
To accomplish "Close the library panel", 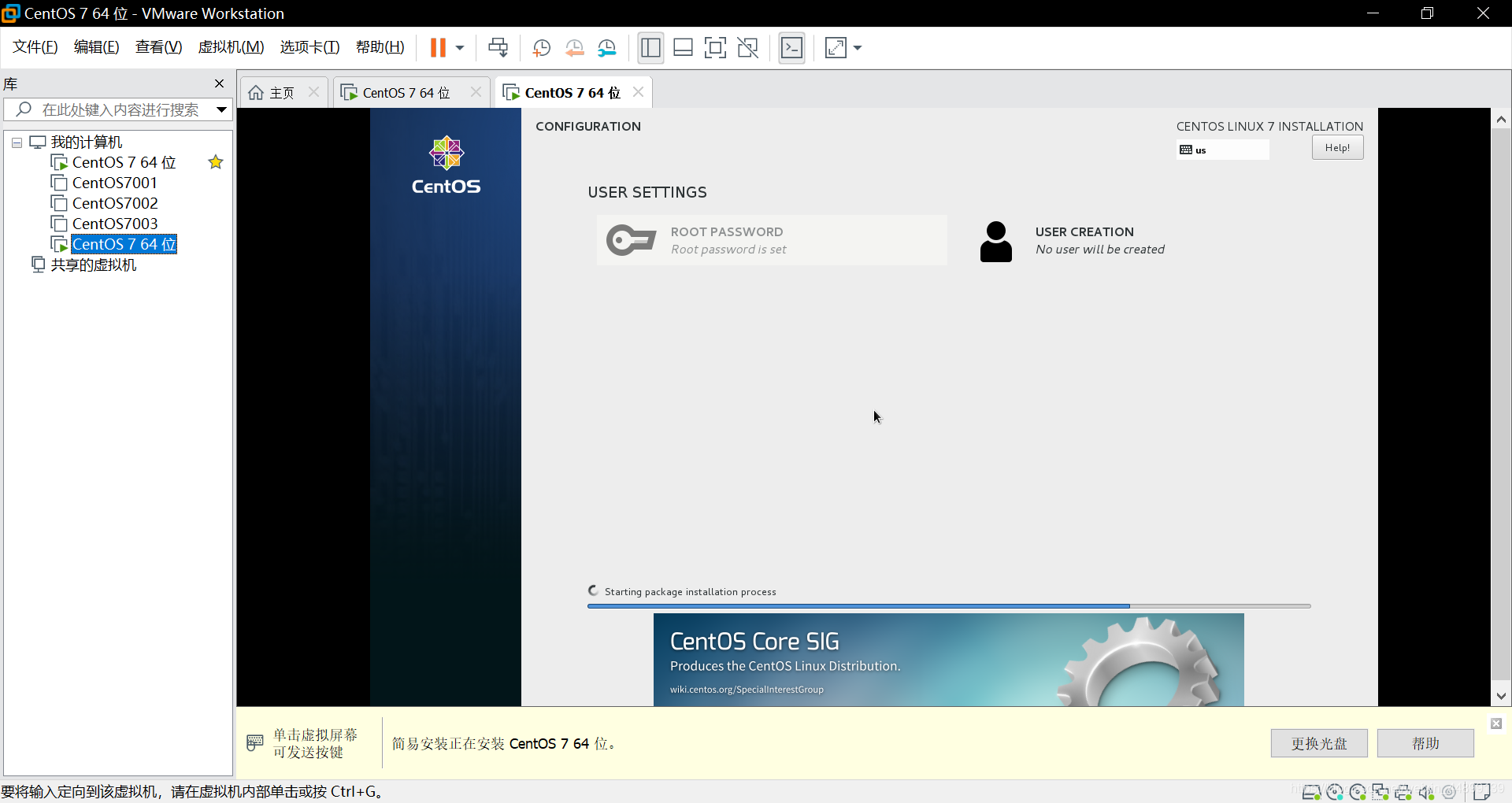I will 220,83.
